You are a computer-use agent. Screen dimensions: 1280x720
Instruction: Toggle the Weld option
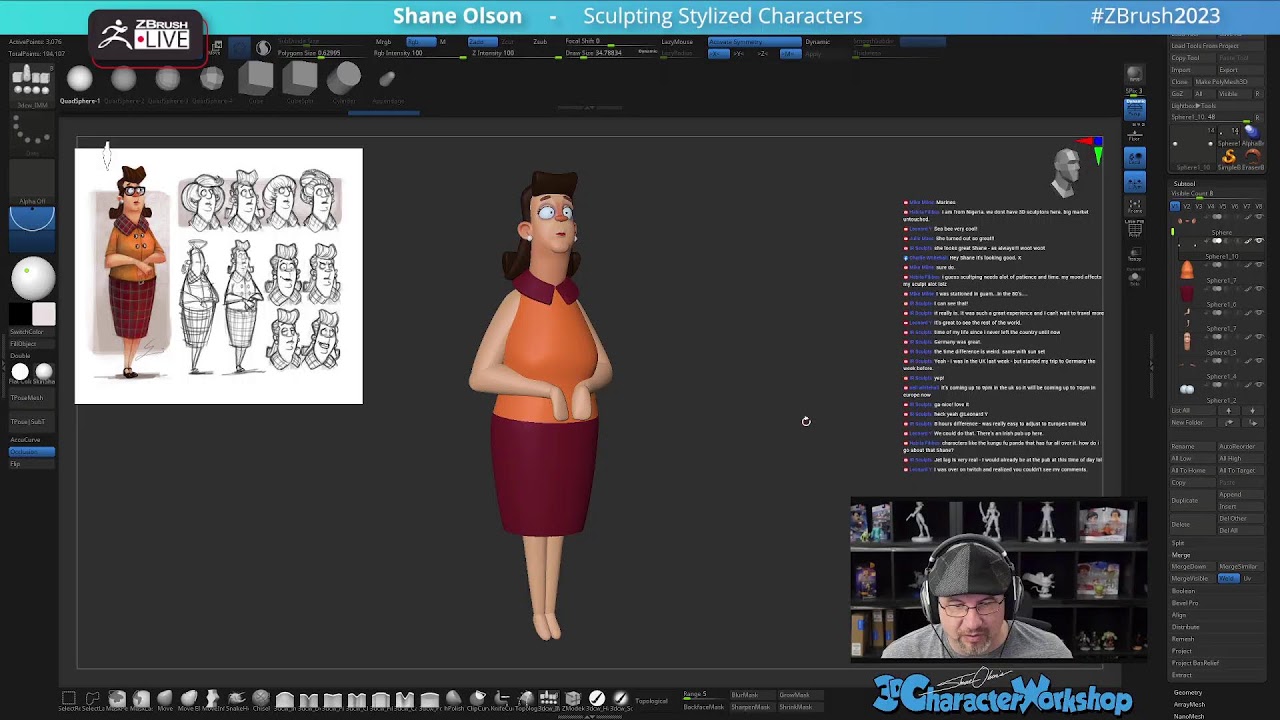(1228, 579)
